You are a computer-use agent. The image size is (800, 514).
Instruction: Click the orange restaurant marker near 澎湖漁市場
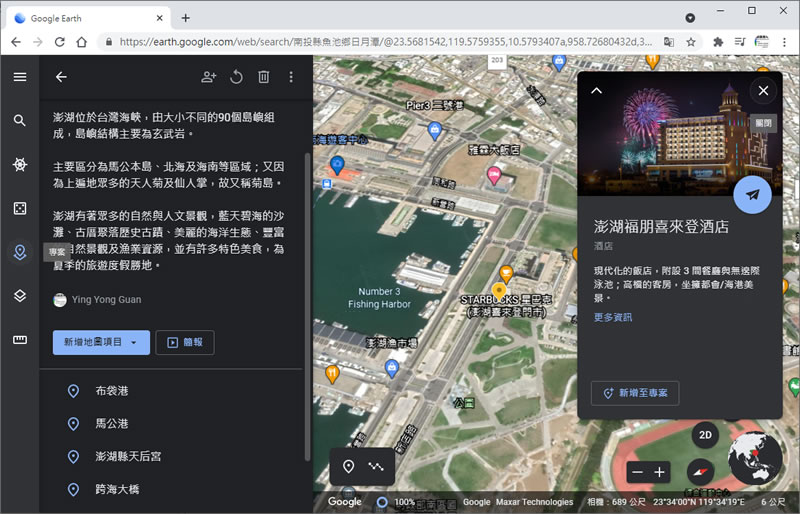332,375
